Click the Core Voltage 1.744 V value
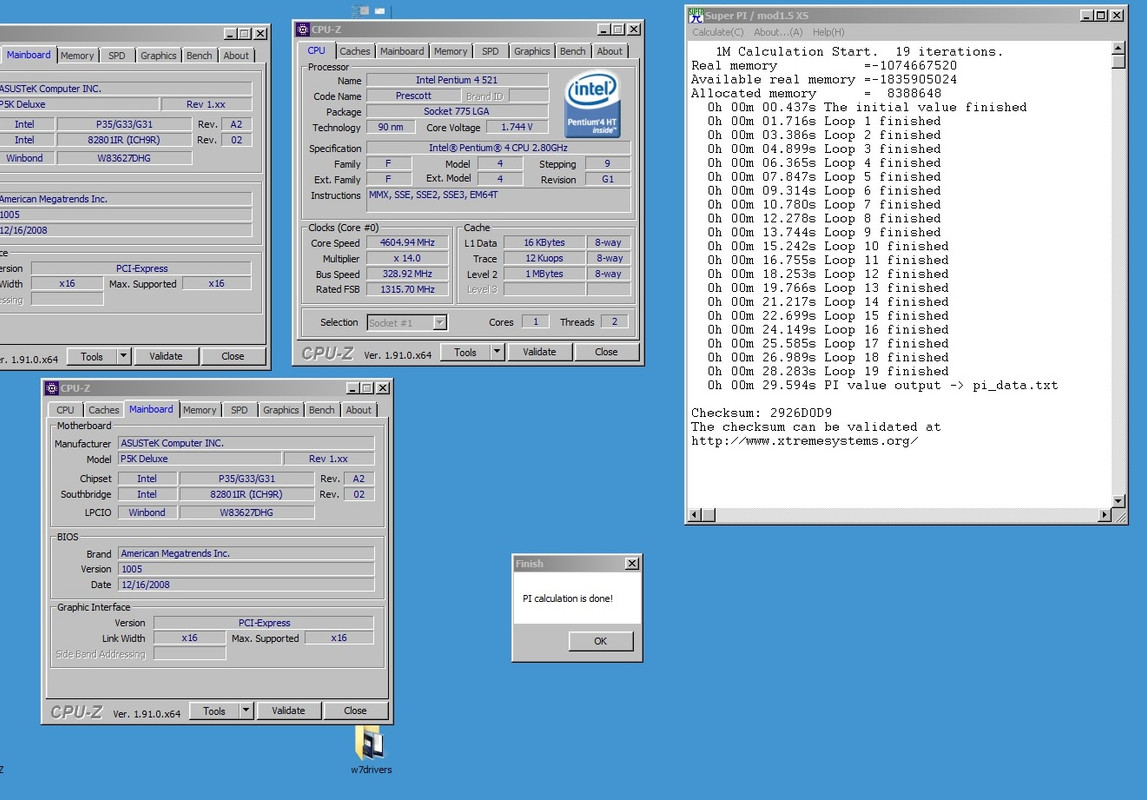This screenshot has height=800, width=1147. coord(517,127)
